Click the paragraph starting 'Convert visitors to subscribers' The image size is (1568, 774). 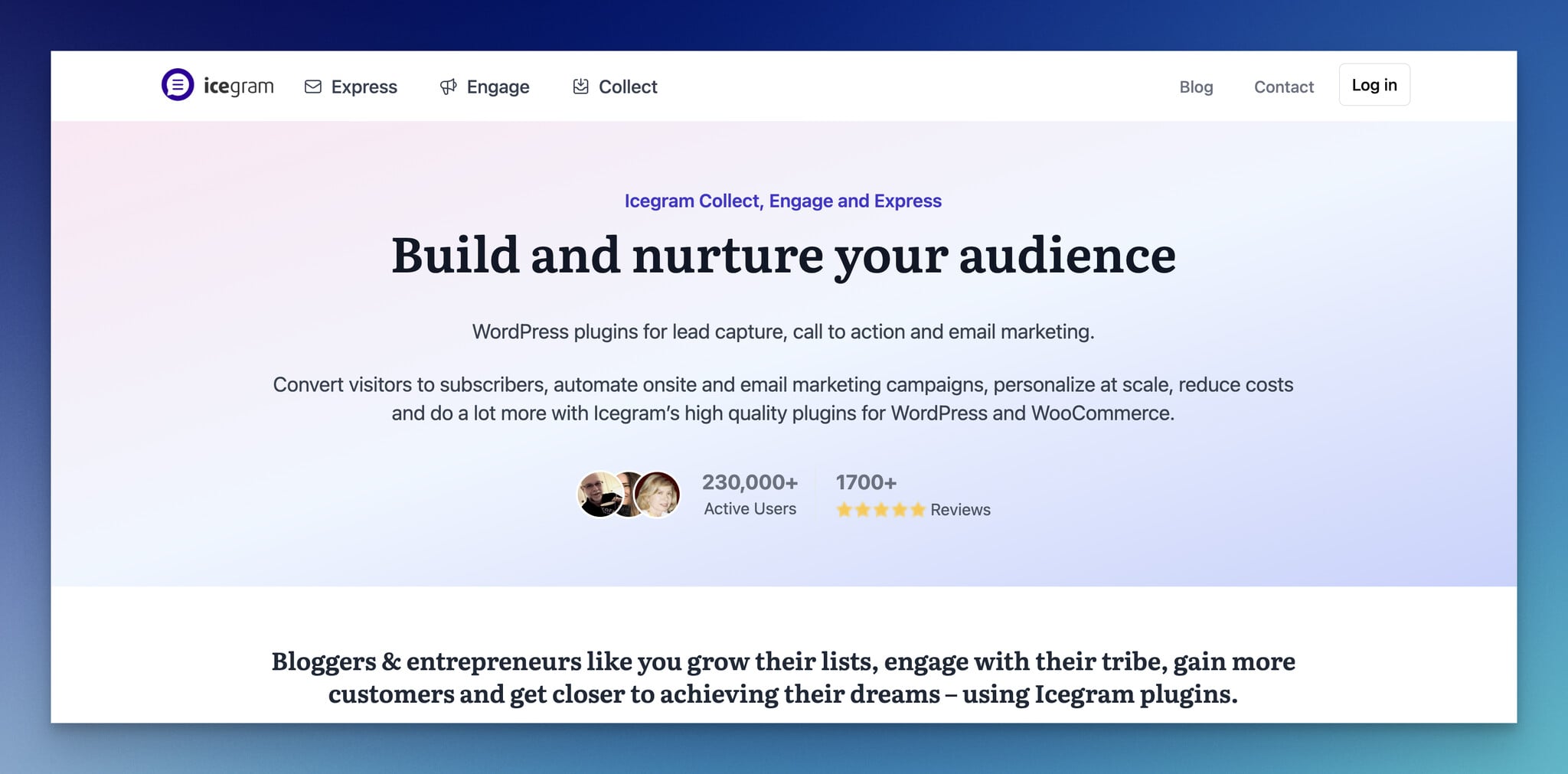783,399
